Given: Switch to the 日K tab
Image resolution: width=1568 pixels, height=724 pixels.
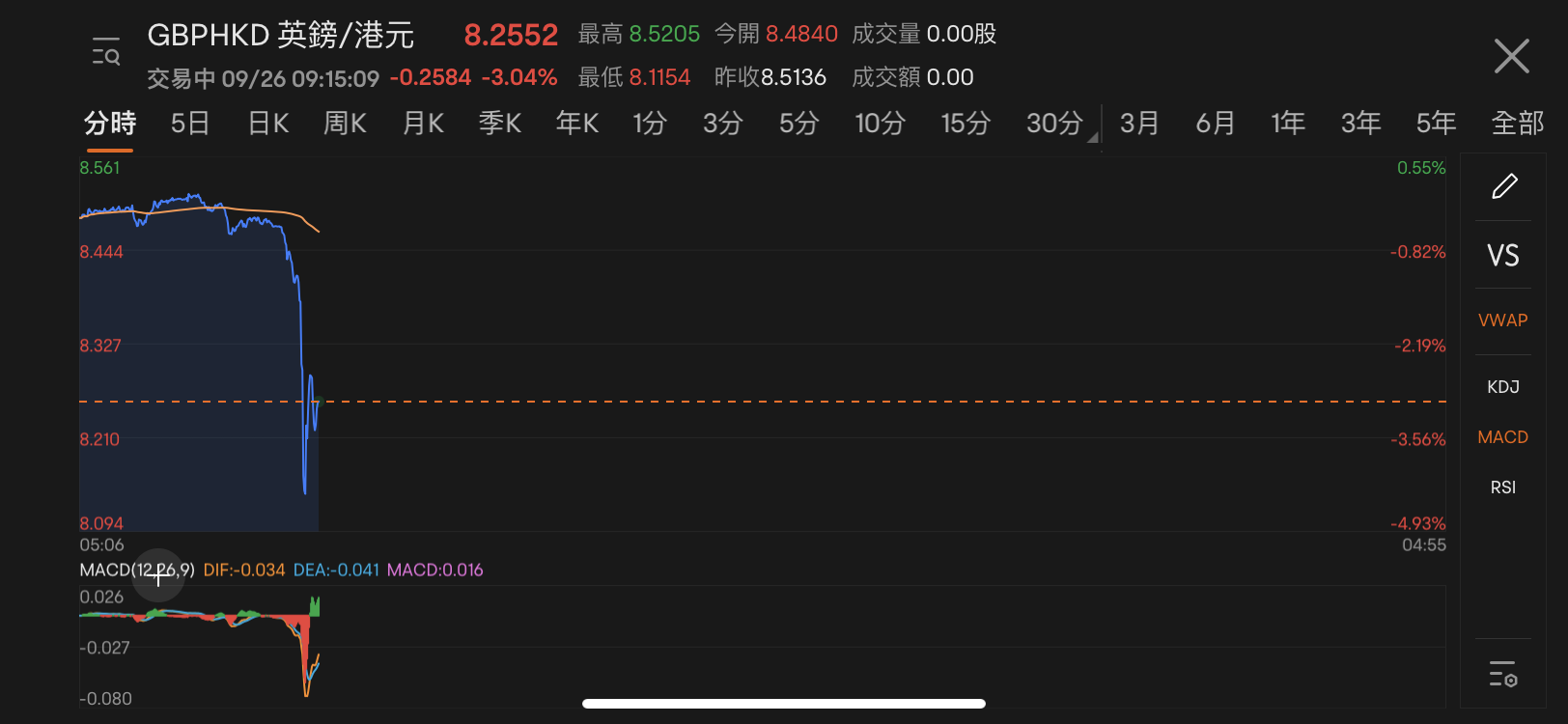Looking at the screenshot, I should click(268, 124).
